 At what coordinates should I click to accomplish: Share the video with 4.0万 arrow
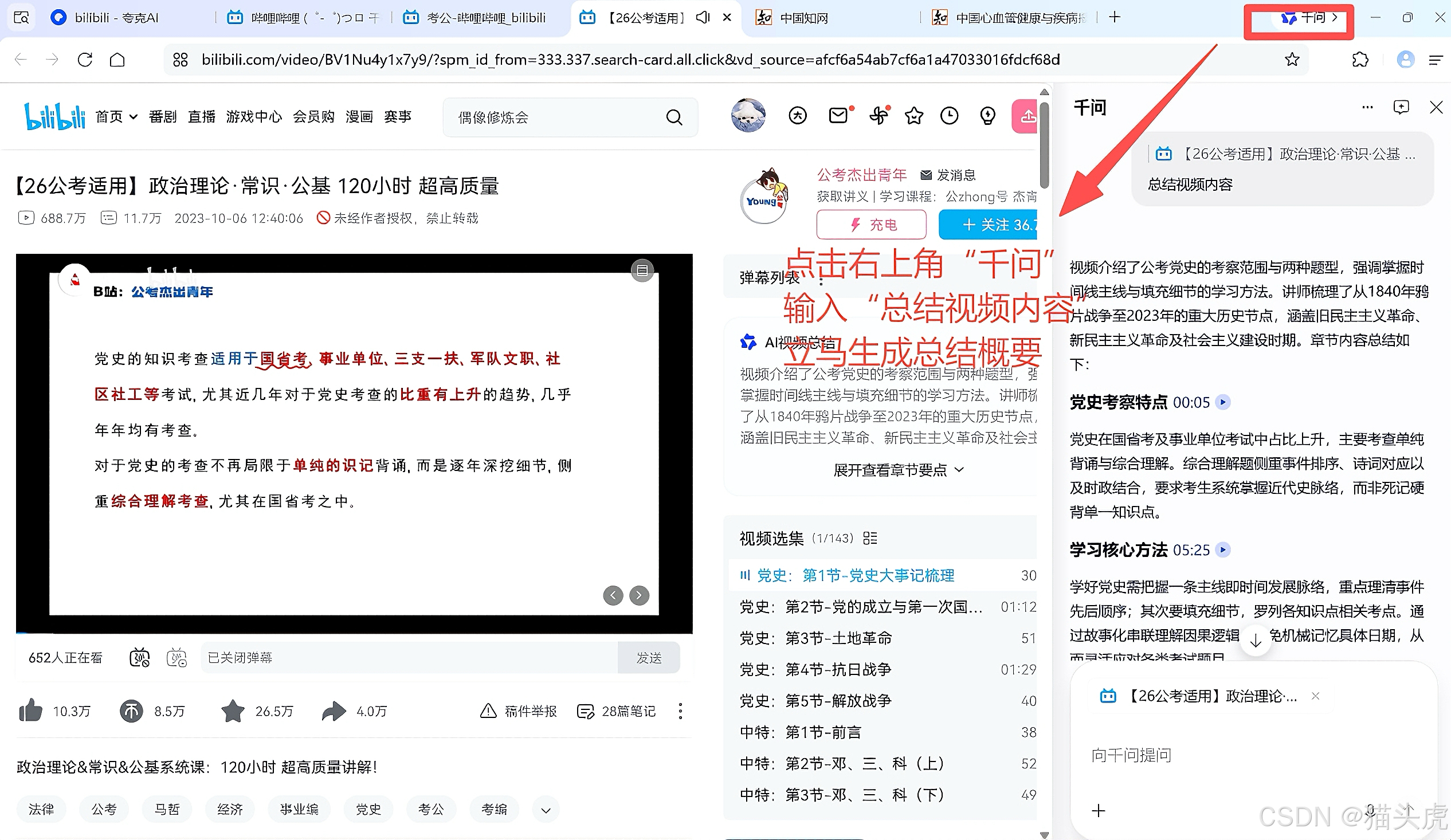coord(334,711)
